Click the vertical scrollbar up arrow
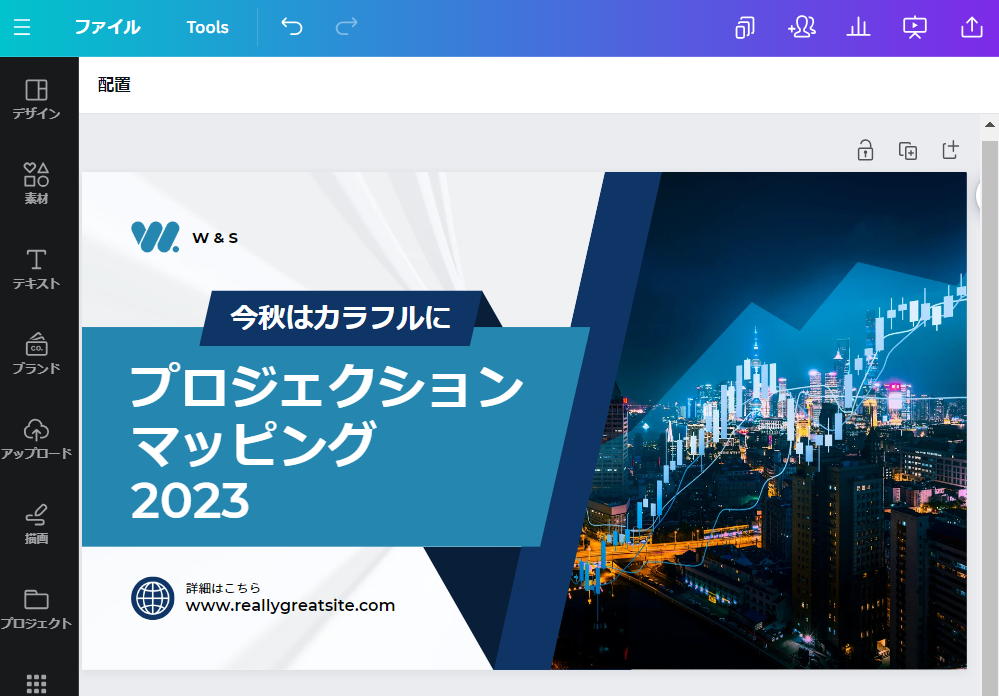This screenshot has width=999, height=696. [989, 125]
